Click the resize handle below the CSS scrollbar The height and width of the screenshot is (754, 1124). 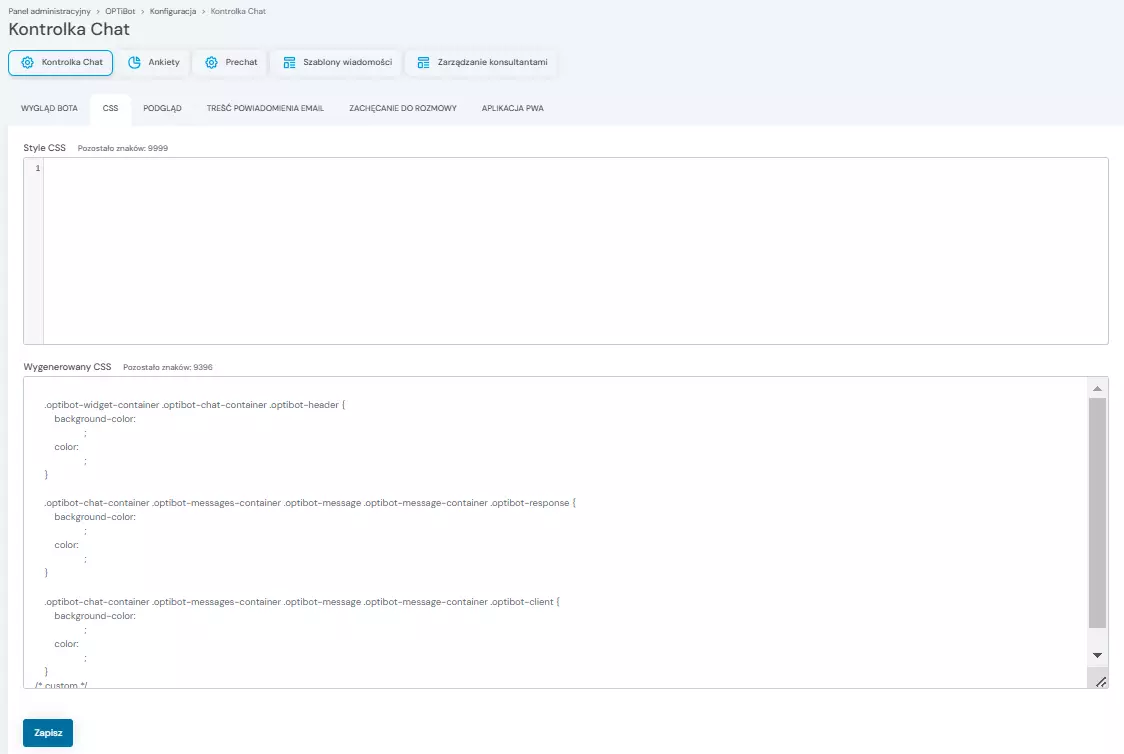[1101, 681]
